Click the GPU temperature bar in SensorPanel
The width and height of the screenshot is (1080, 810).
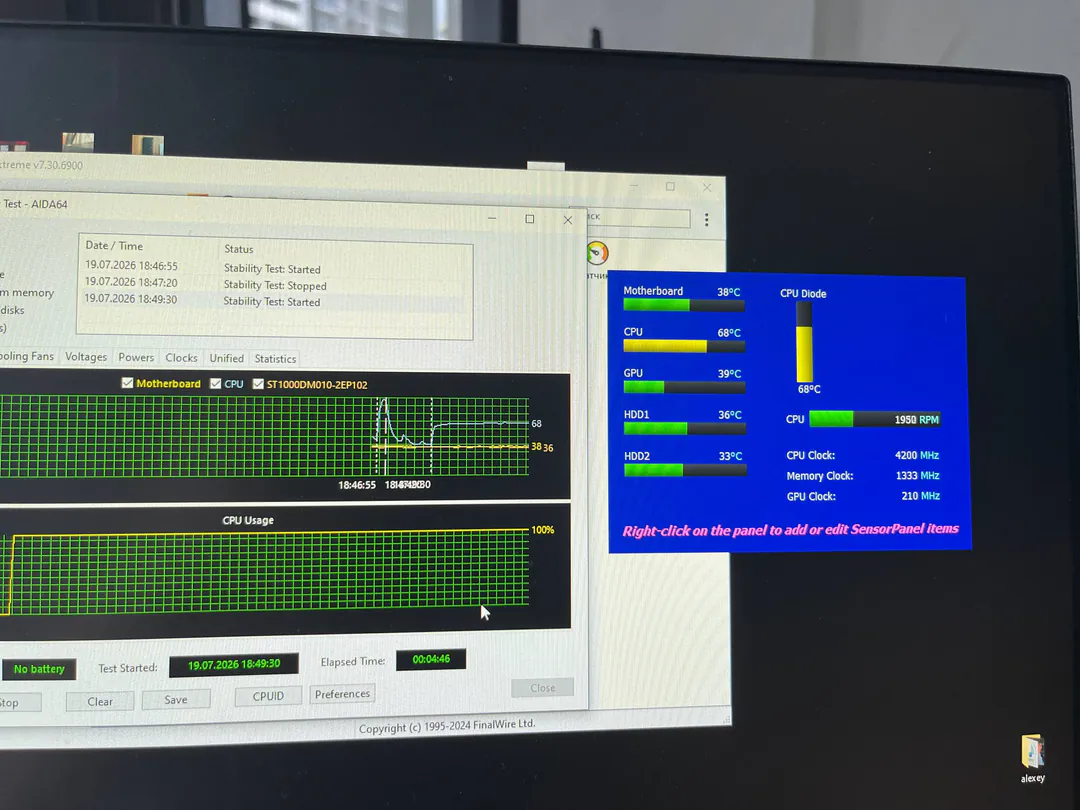click(685, 387)
